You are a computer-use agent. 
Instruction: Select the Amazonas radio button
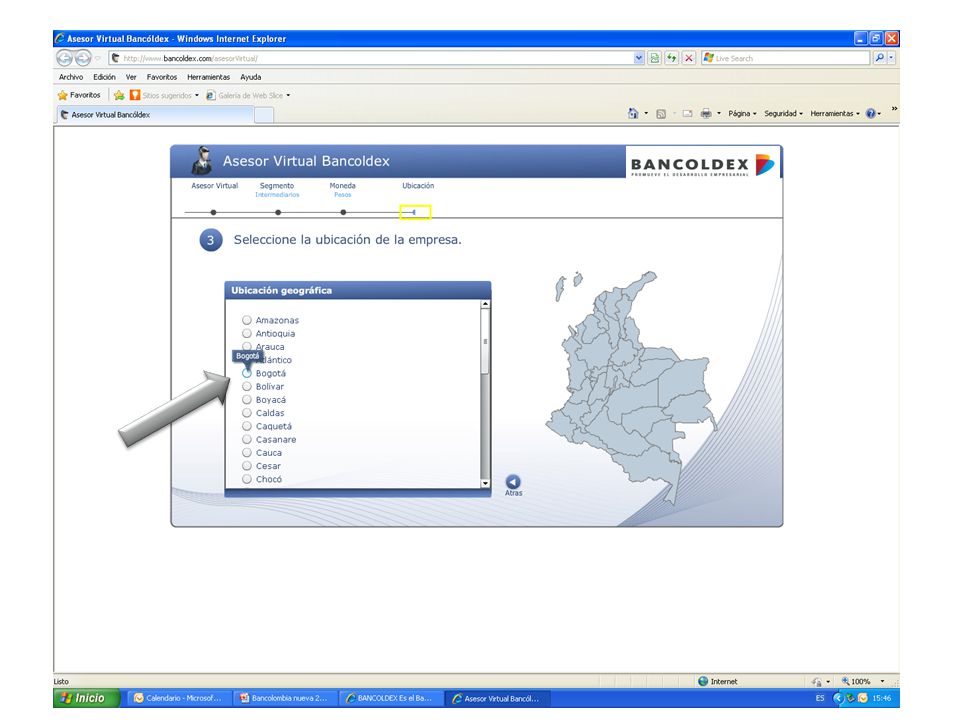tap(247, 320)
